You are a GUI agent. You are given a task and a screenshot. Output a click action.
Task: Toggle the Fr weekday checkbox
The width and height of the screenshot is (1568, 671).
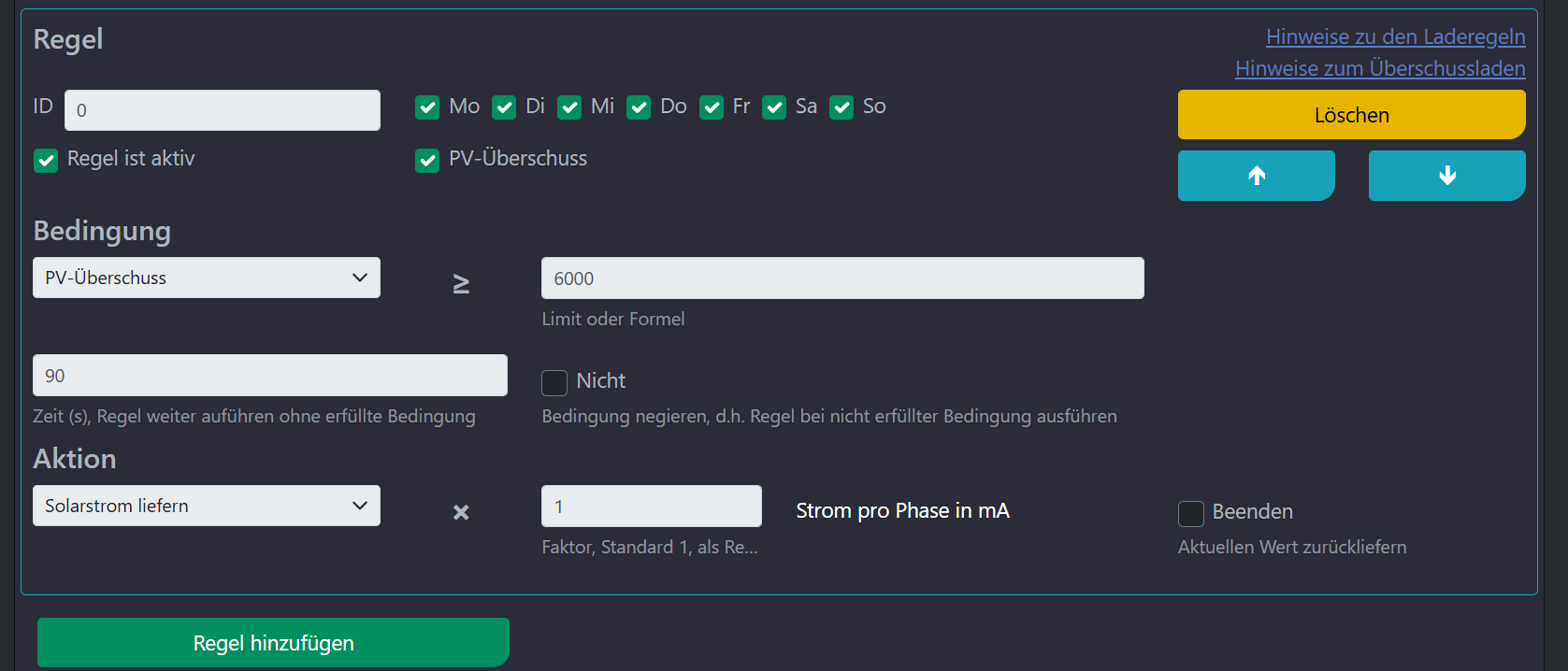point(712,107)
